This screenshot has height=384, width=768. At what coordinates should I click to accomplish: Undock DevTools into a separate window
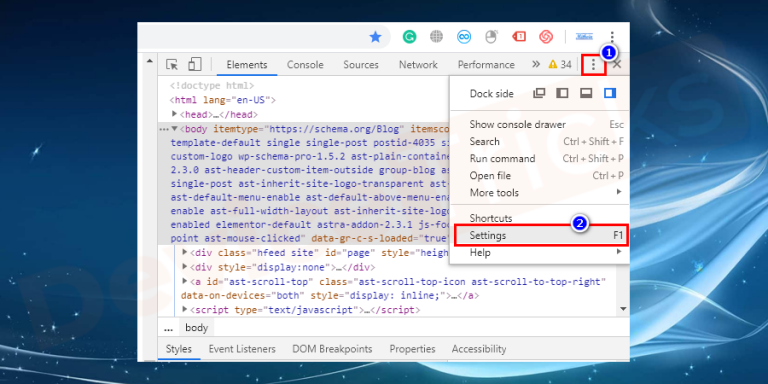pos(539,93)
